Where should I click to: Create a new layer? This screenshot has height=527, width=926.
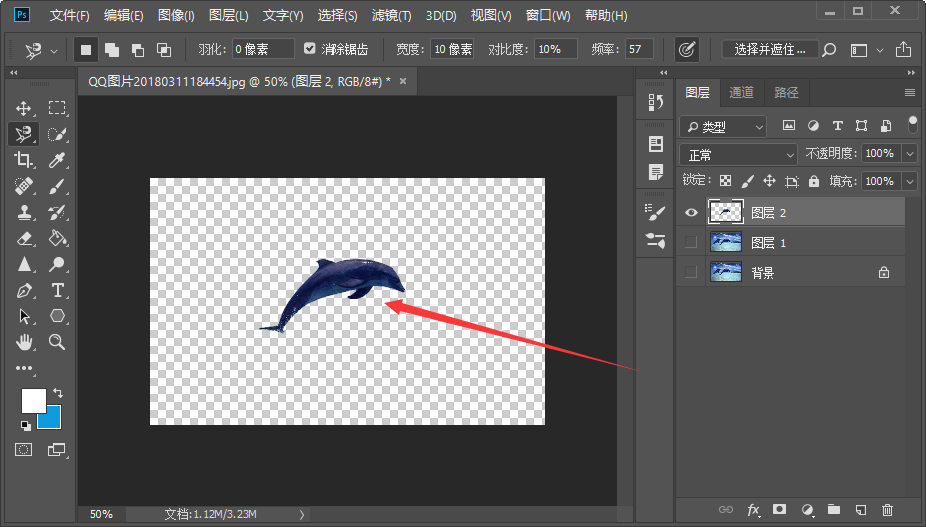tap(861, 509)
